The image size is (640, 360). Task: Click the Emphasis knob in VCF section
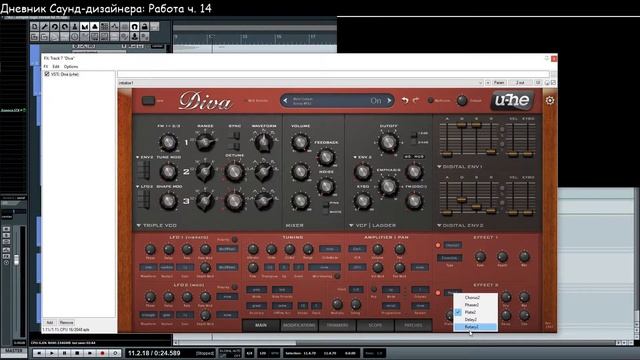[388, 186]
